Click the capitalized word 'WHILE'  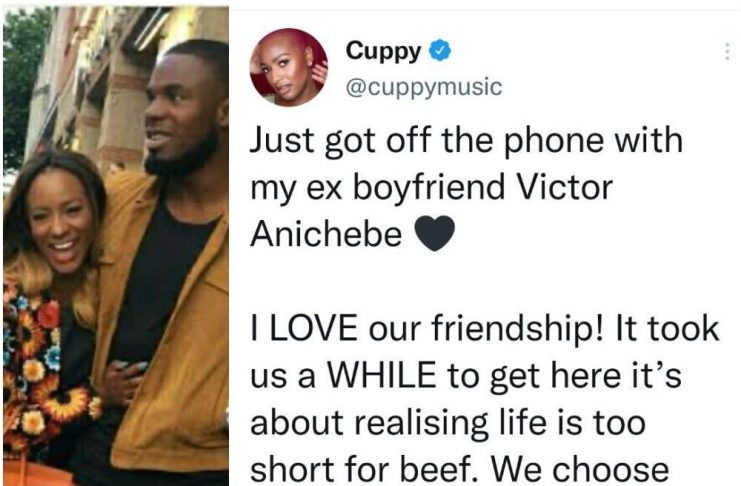382,375
